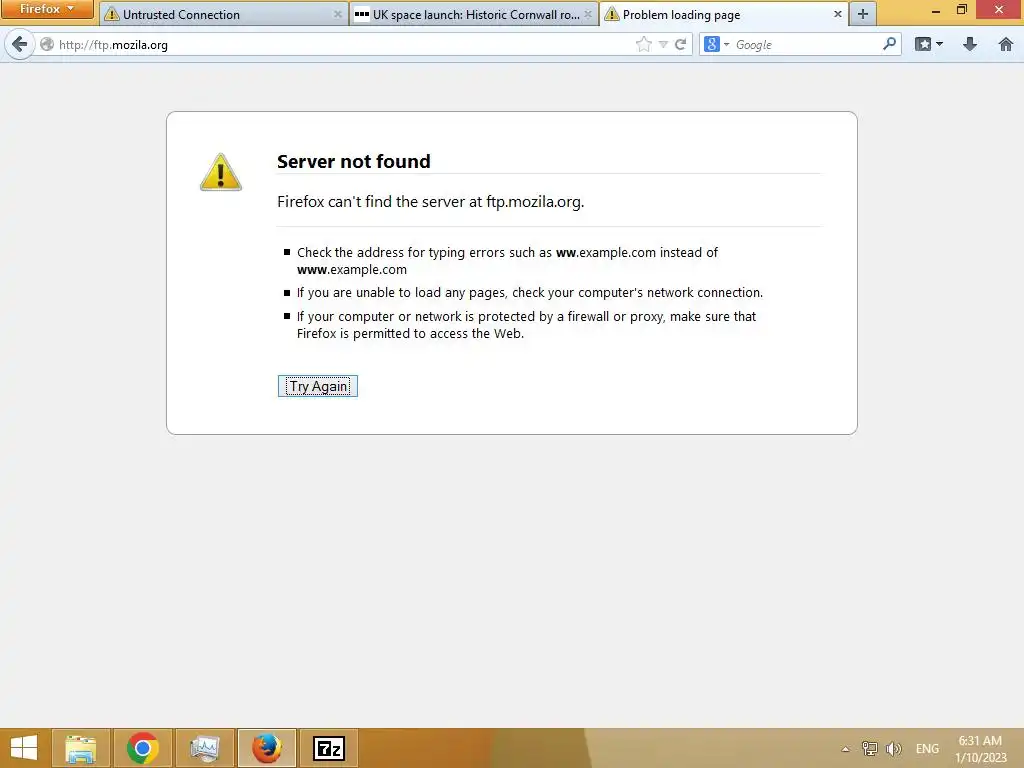Screen dimensions: 1024x768
Task: Open the system monitor taskbar icon
Action: pyautogui.click(x=205, y=748)
